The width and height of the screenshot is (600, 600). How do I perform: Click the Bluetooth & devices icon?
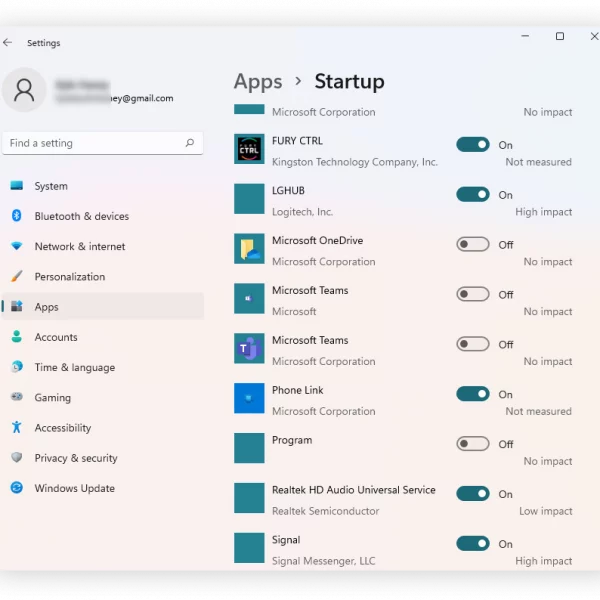(x=16, y=216)
